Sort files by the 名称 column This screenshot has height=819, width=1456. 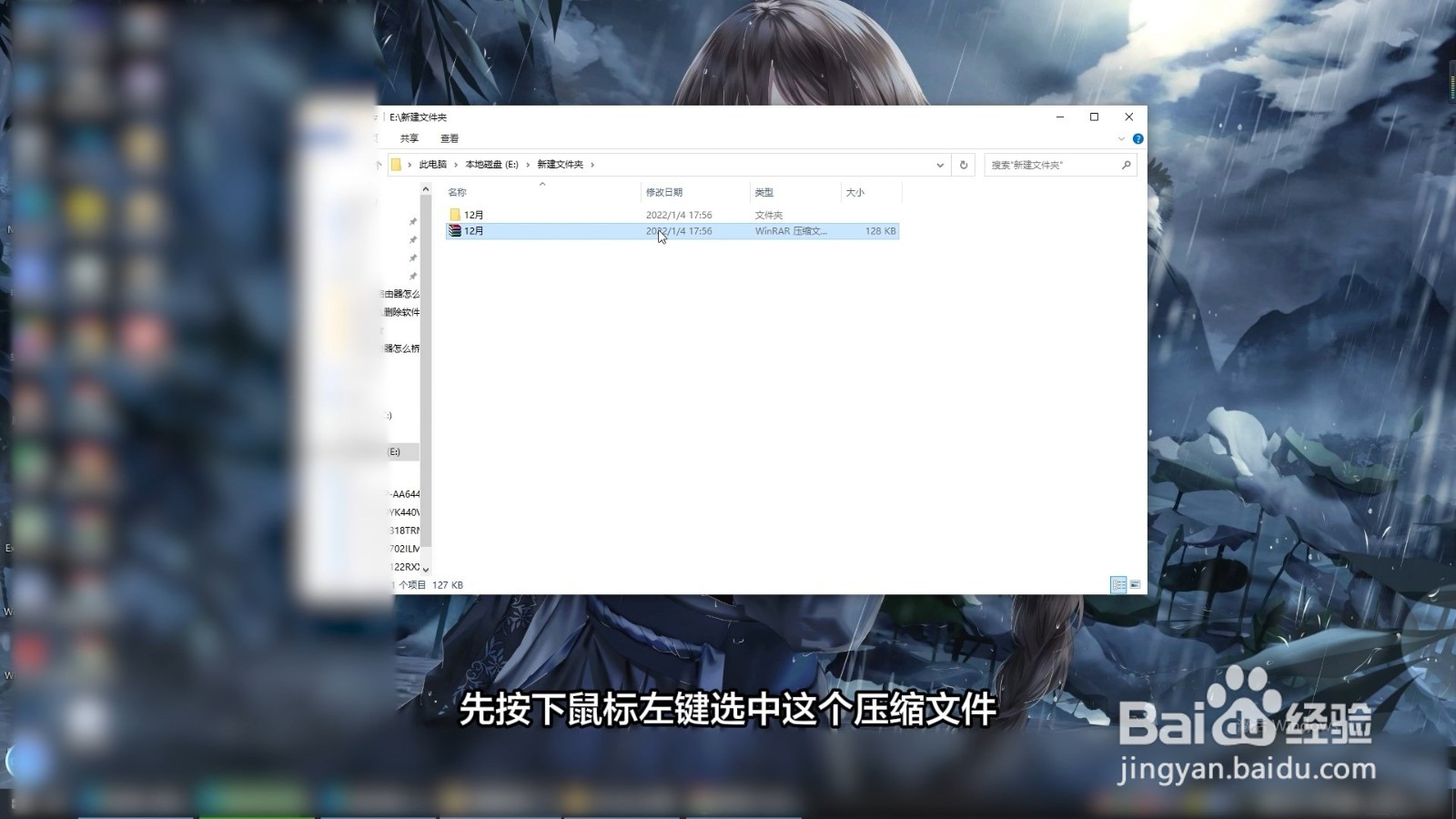click(x=457, y=192)
